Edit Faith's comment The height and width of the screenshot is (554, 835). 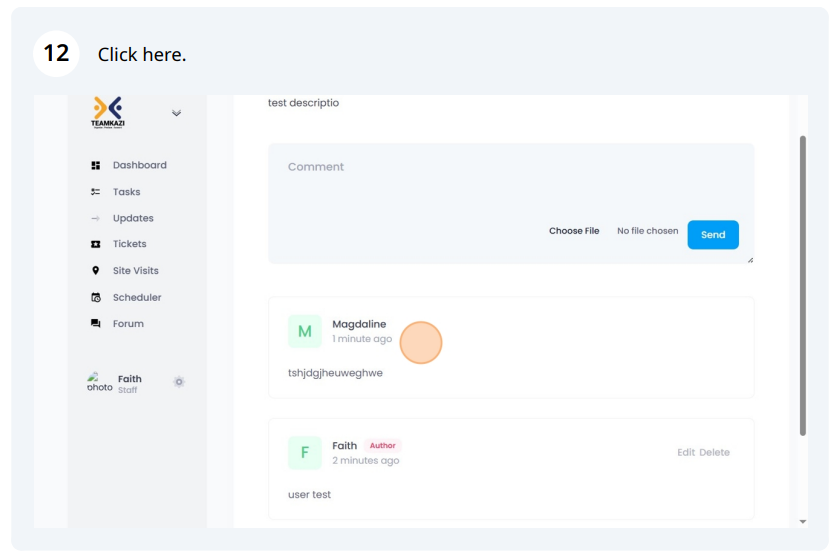pos(685,453)
